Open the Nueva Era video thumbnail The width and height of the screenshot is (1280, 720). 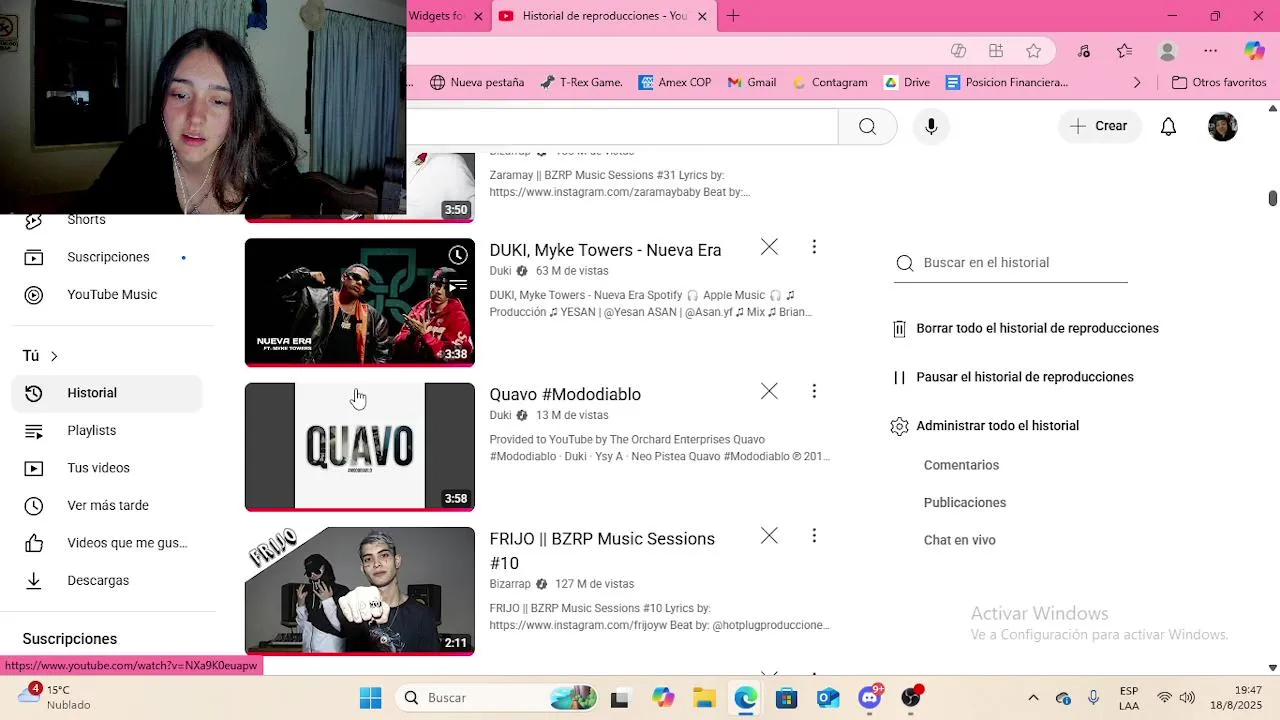tap(360, 302)
